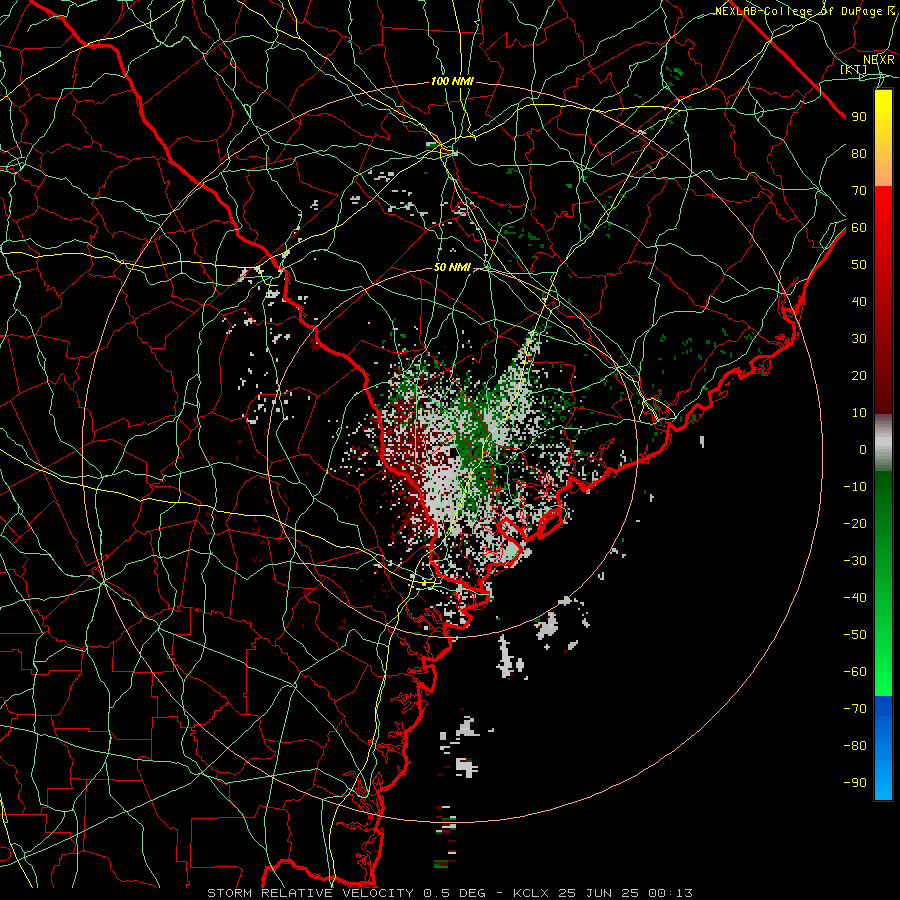Click the "-50" value on the velocity scale
This screenshot has height=900, width=900.
(855, 635)
